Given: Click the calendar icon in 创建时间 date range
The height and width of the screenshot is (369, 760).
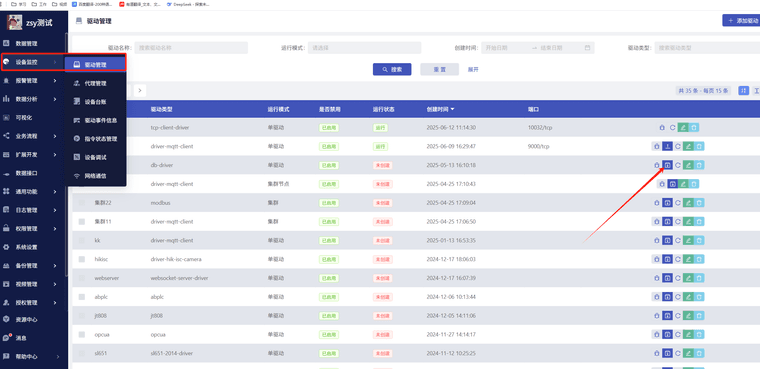Looking at the screenshot, I should coord(587,48).
